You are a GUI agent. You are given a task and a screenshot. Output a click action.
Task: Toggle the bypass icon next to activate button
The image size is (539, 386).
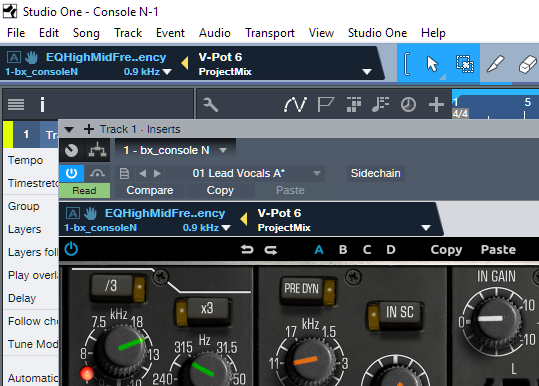pos(97,174)
